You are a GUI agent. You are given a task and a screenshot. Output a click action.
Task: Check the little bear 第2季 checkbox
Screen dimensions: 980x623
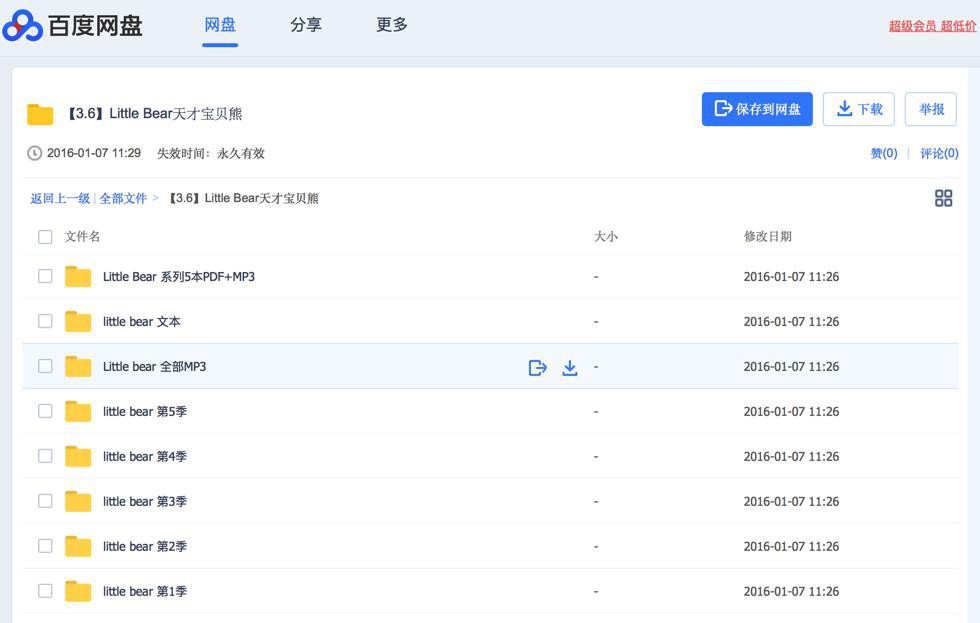45,546
